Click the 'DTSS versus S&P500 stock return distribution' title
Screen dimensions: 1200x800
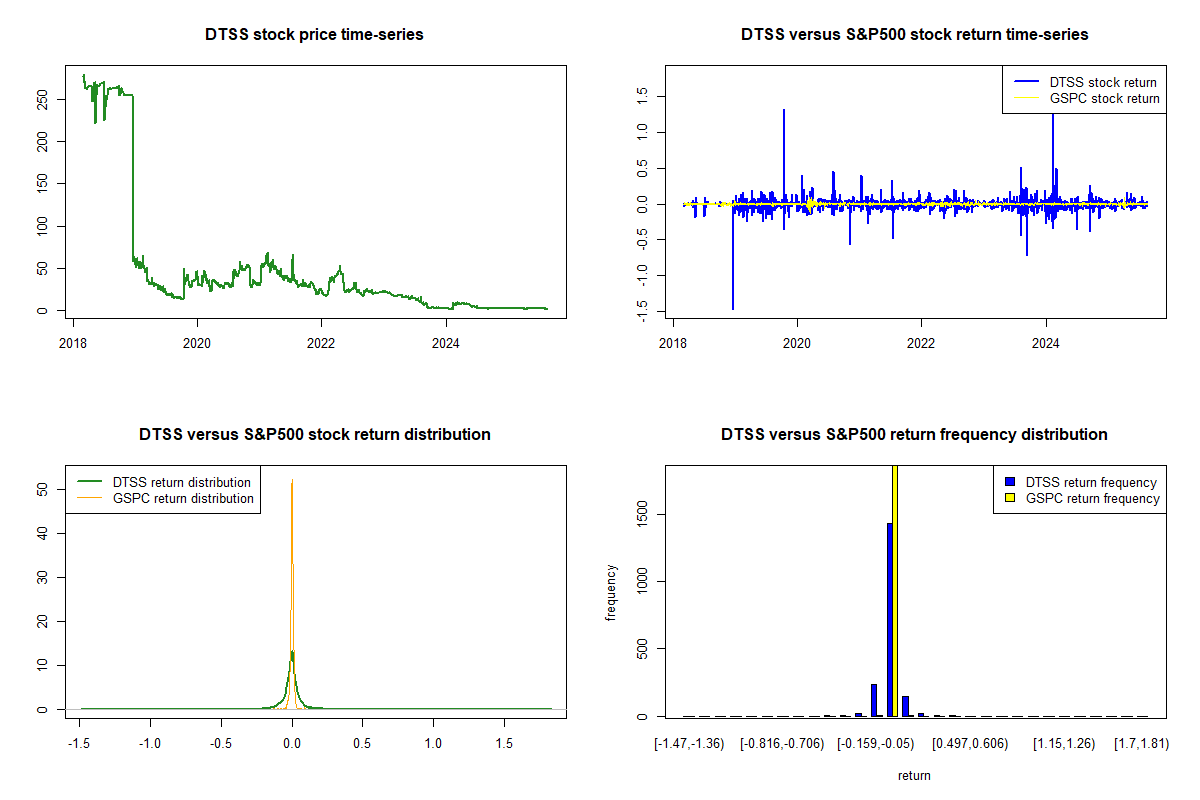pyautogui.click(x=314, y=435)
